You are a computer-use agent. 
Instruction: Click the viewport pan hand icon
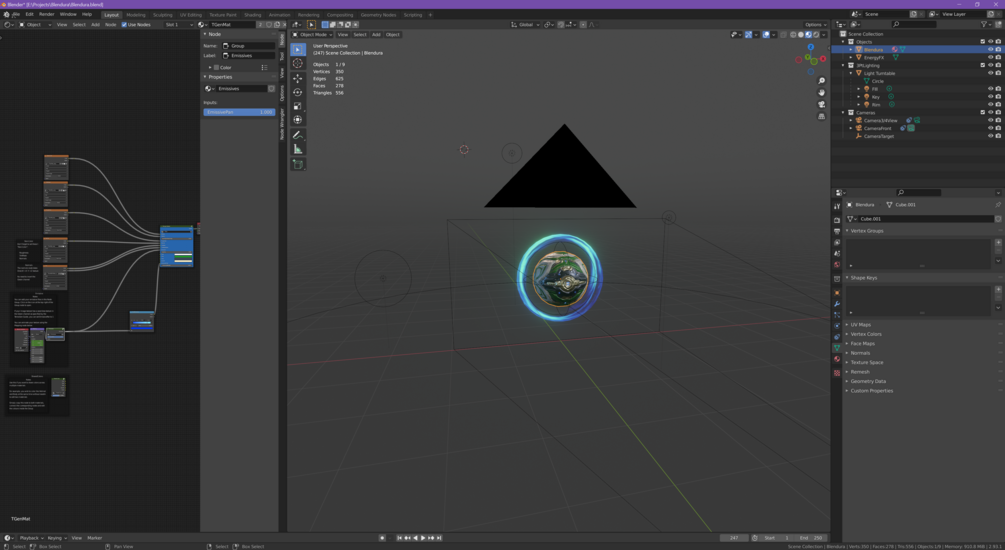pyautogui.click(x=821, y=92)
